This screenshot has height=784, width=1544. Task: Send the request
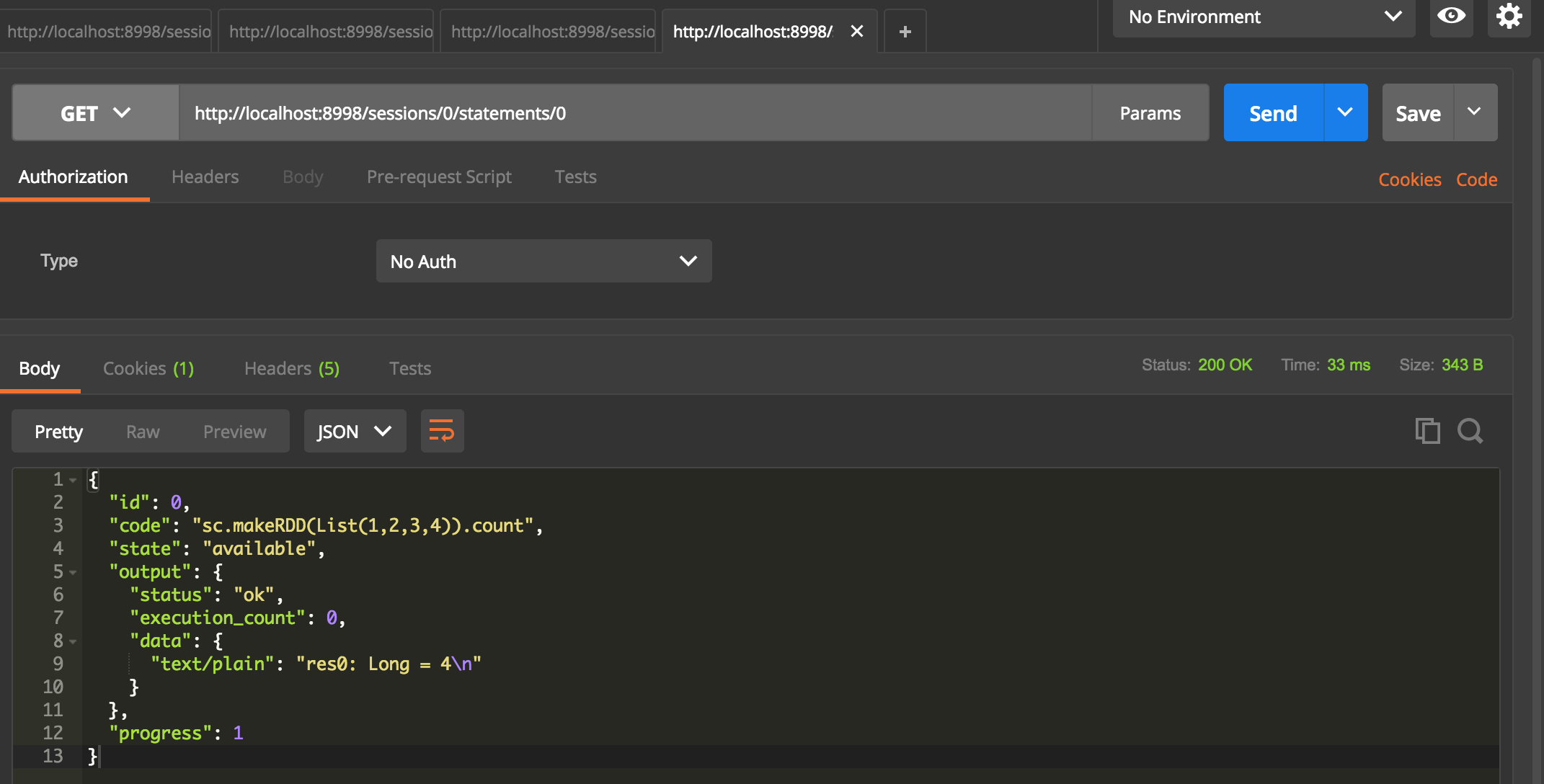click(1273, 113)
